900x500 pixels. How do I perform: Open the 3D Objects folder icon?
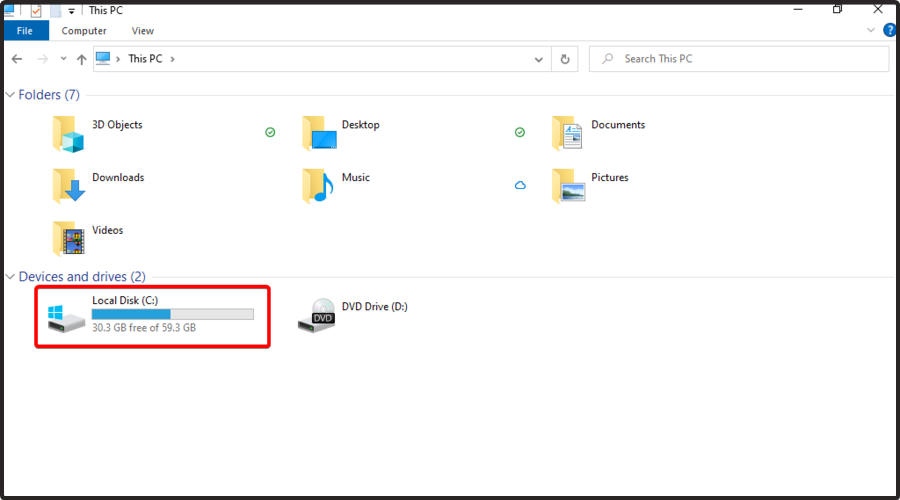[x=68, y=134]
